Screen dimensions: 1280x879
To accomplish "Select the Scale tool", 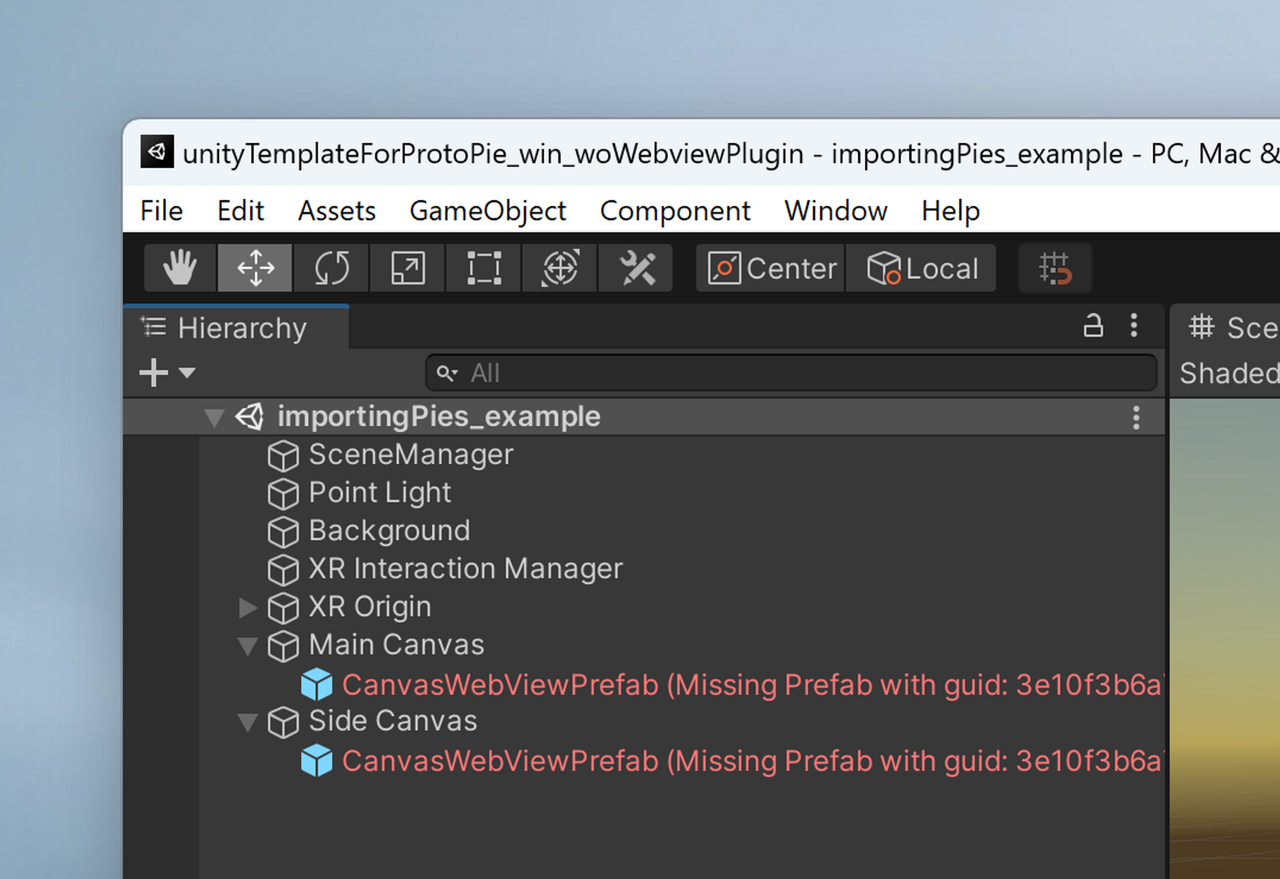I will (x=407, y=268).
